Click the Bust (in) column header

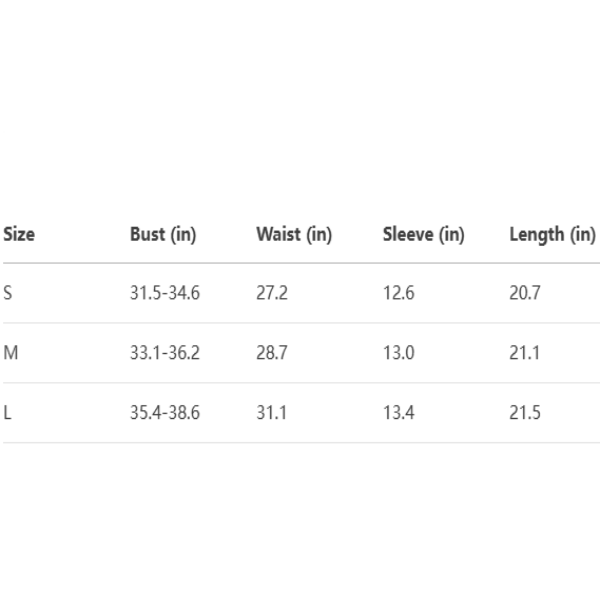click(163, 234)
